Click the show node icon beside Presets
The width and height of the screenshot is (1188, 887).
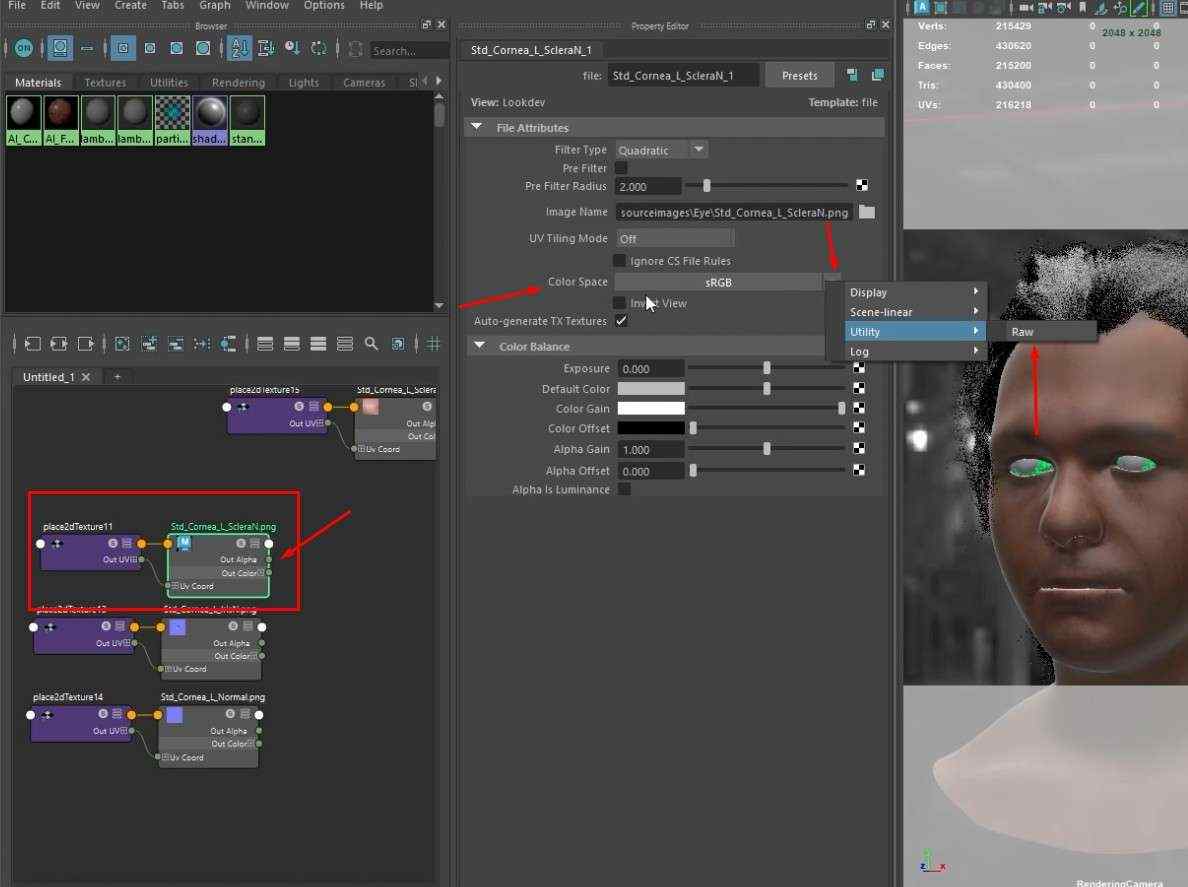click(x=852, y=75)
